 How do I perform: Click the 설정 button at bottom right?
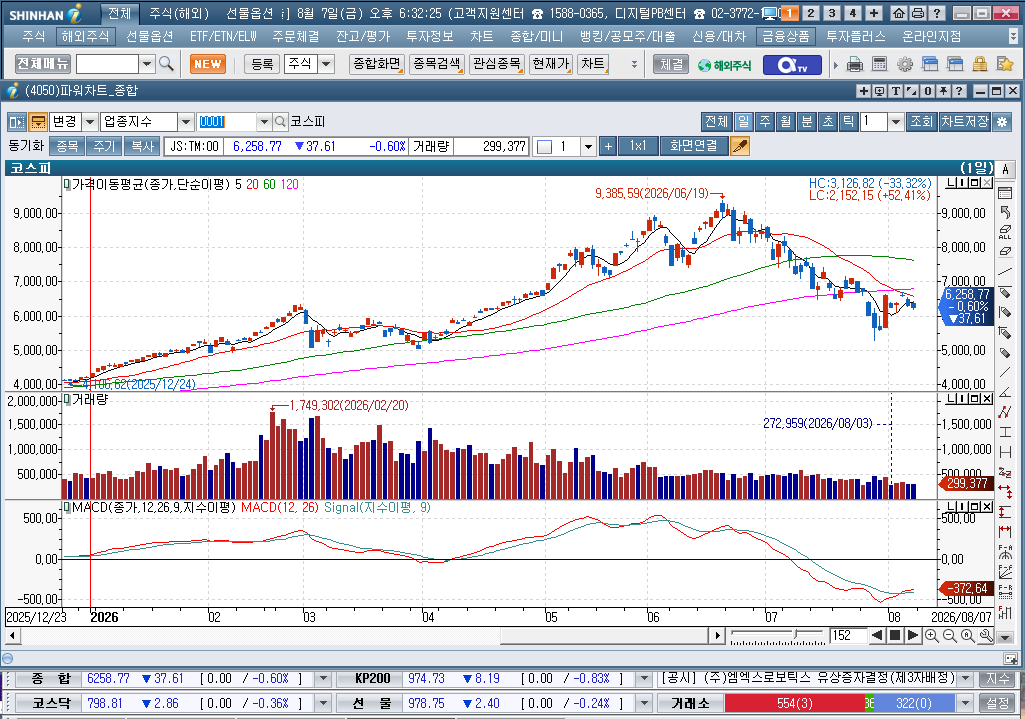998,703
